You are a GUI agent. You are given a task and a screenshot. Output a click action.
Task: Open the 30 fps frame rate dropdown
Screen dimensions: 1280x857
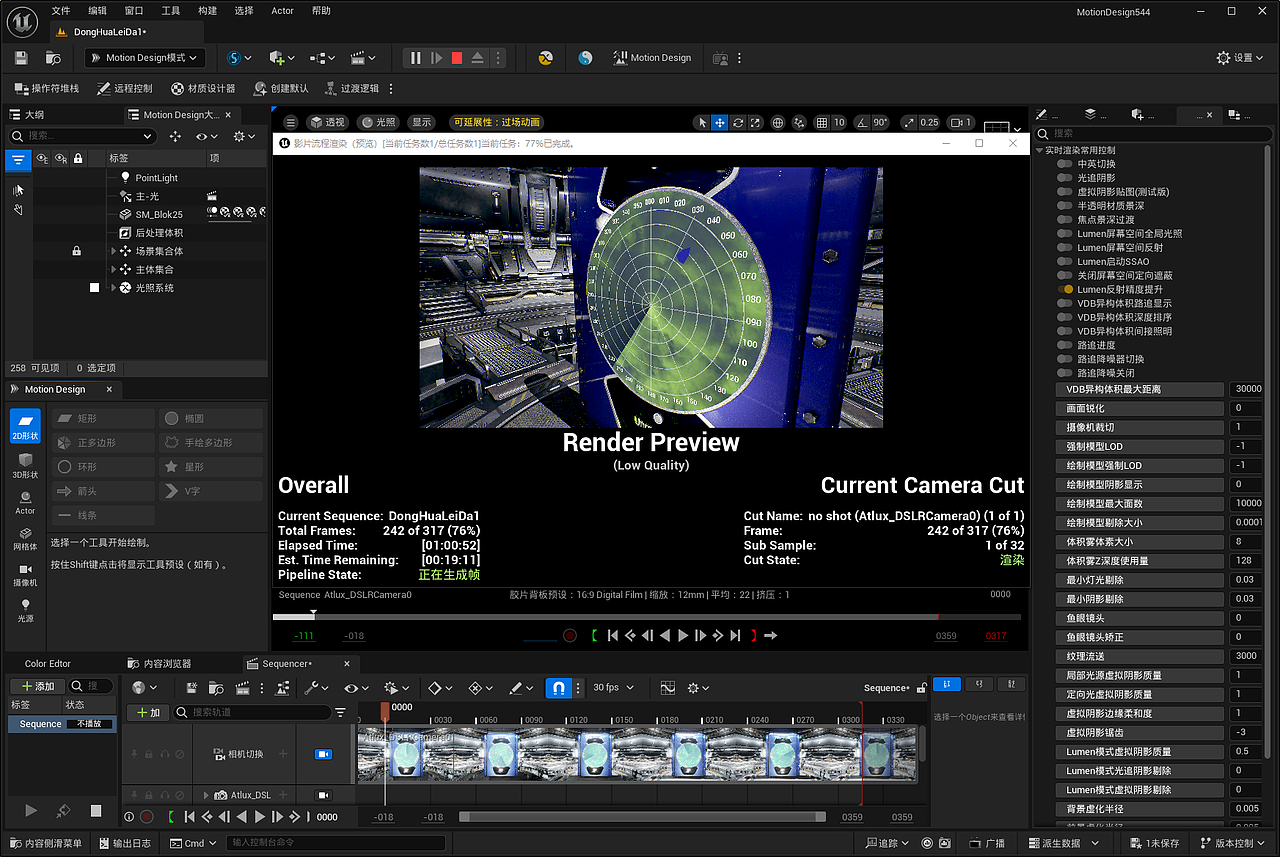[x=612, y=688]
